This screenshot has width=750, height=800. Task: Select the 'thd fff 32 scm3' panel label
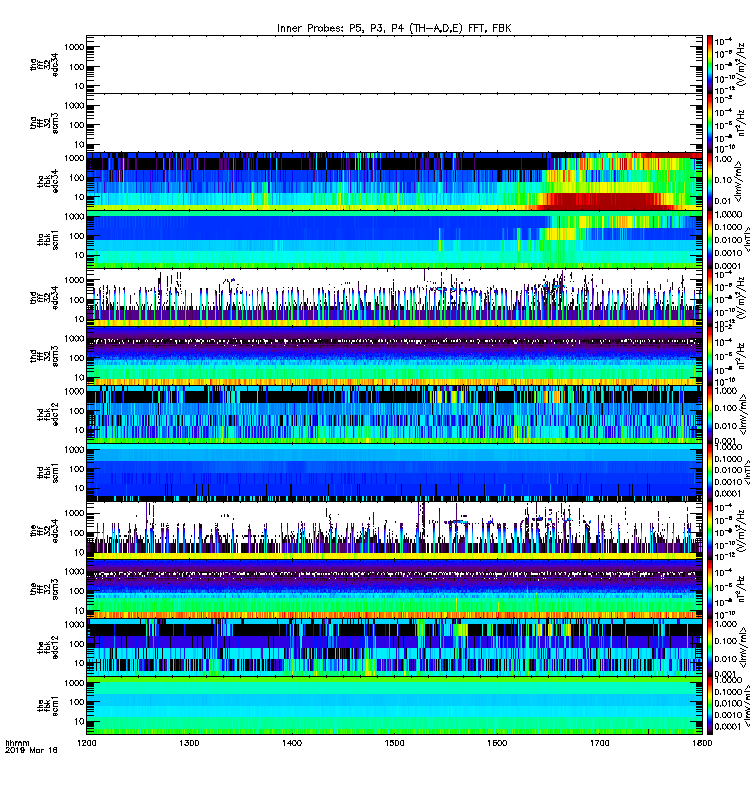coord(44,356)
